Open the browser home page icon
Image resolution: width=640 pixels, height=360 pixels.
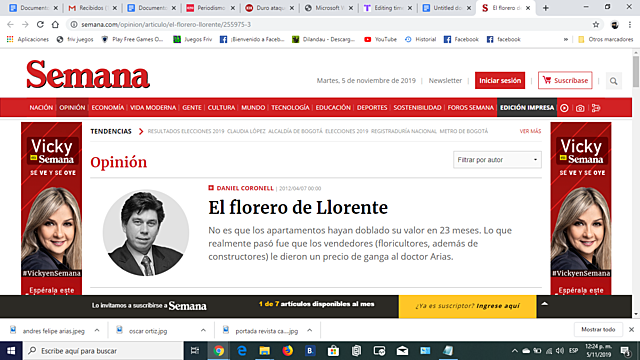pyautogui.click(x=55, y=24)
